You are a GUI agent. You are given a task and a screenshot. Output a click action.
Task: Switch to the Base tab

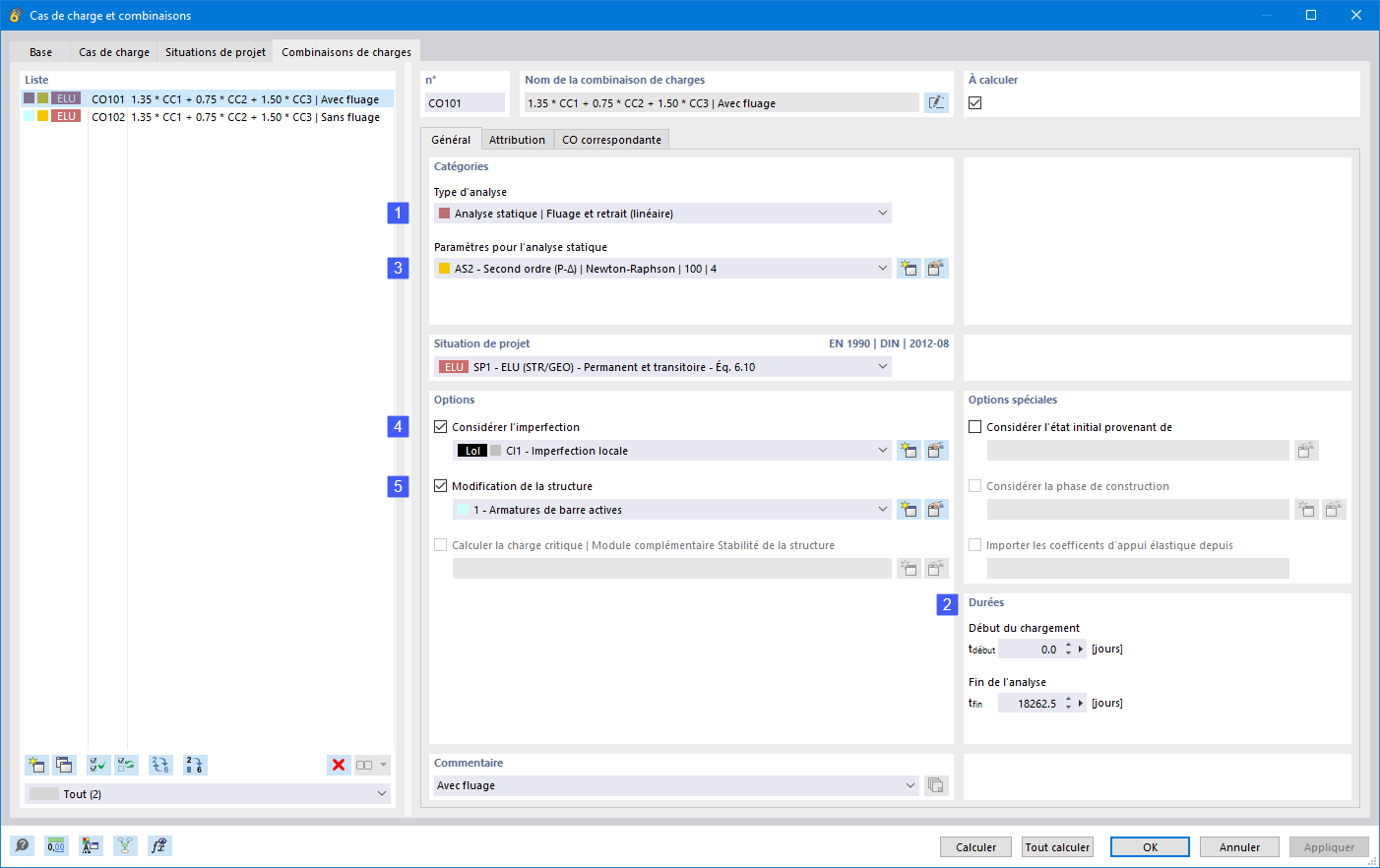click(41, 52)
